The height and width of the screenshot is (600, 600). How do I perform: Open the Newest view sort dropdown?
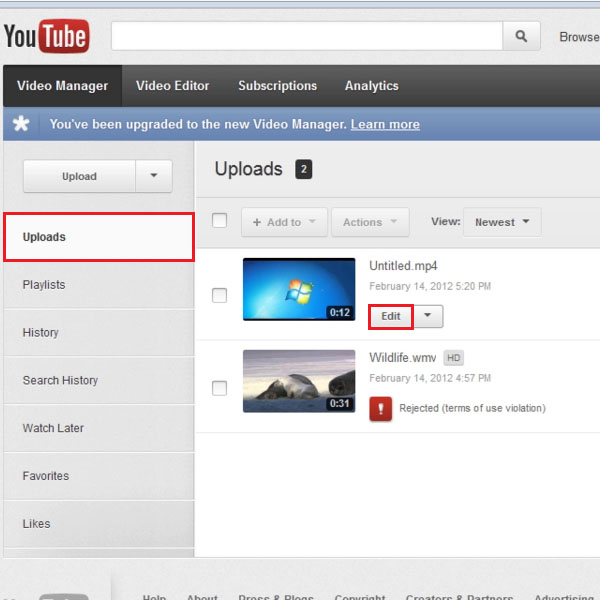[x=502, y=222]
